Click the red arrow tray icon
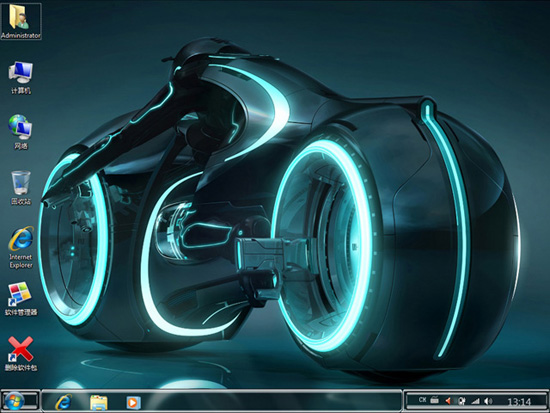Viewport: 550px width, 413px height. (x=448, y=400)
